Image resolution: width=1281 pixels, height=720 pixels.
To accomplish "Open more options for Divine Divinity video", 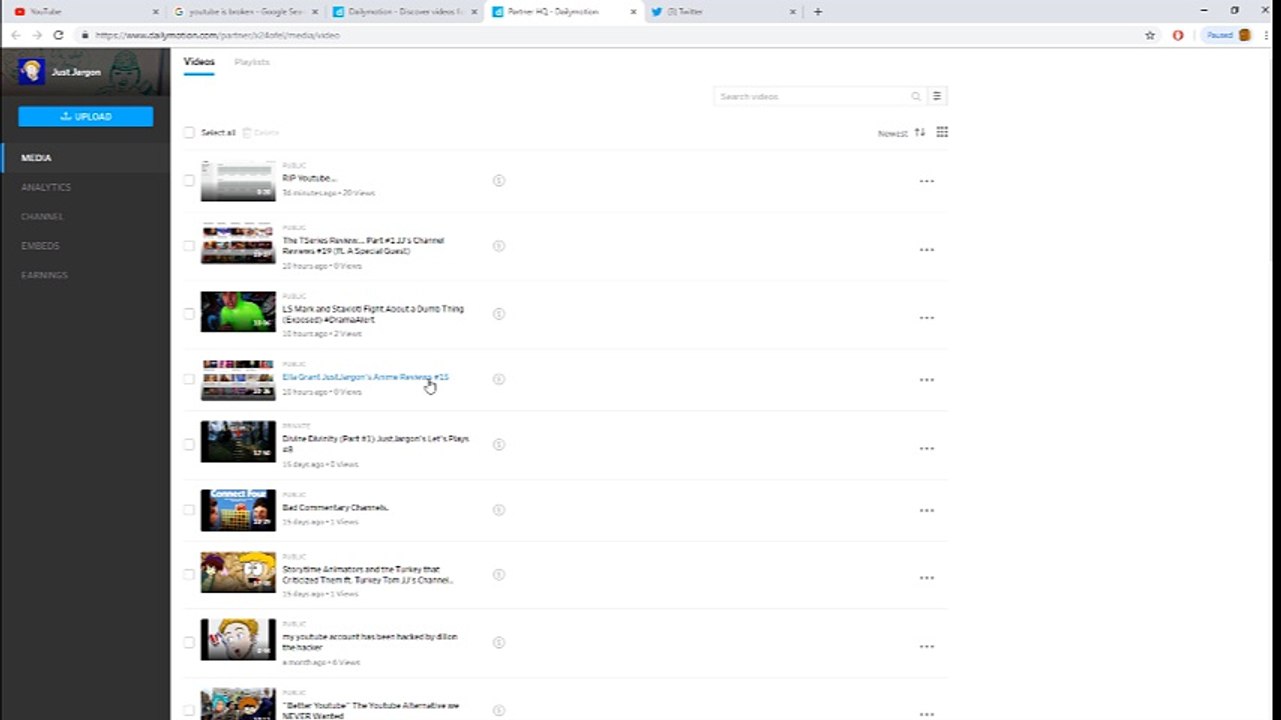I will point(927,448).
